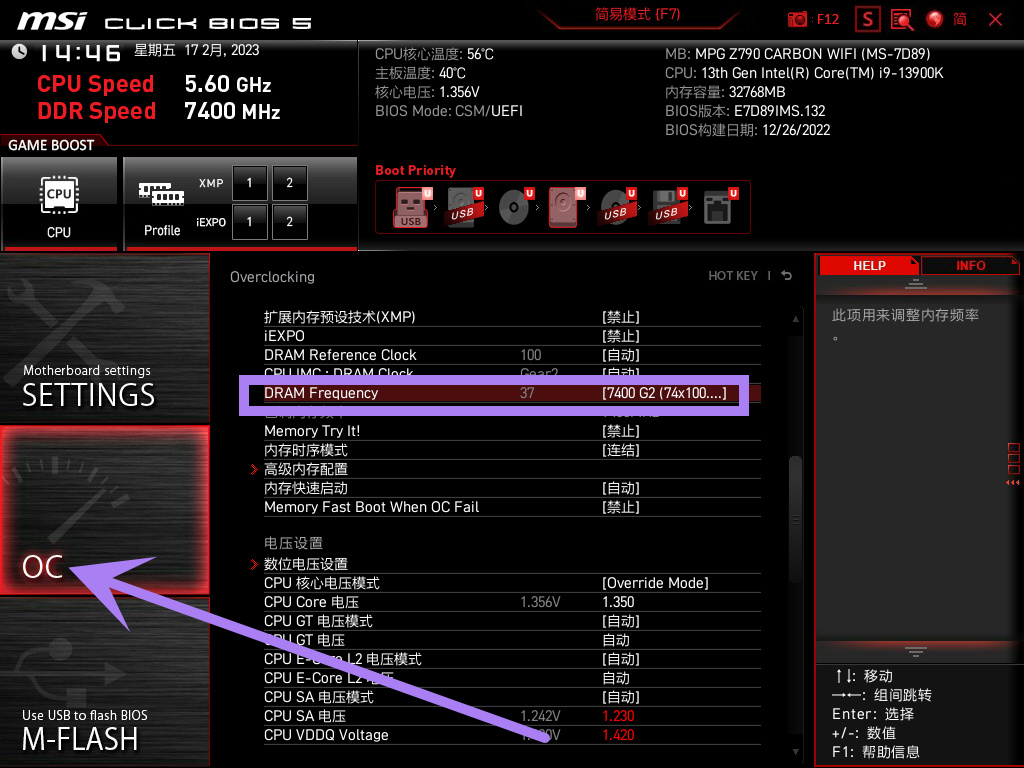1024x768 pixels.
Task: Edit CPU VDDQ Voltage 1.420 field
Action: 618,735
